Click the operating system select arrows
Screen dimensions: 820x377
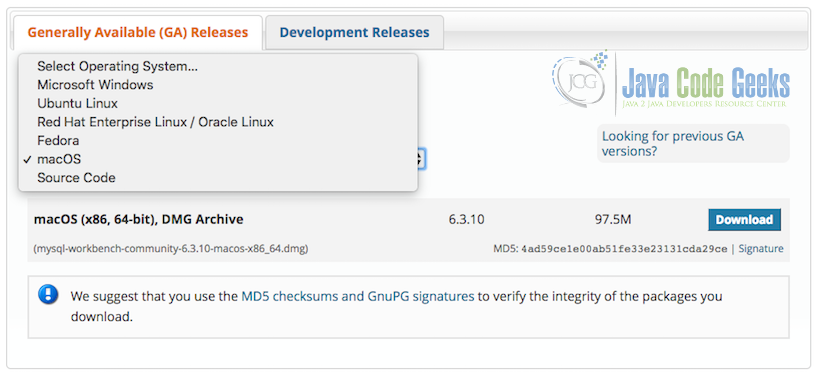pyautogui.click(x=421, y=159)
